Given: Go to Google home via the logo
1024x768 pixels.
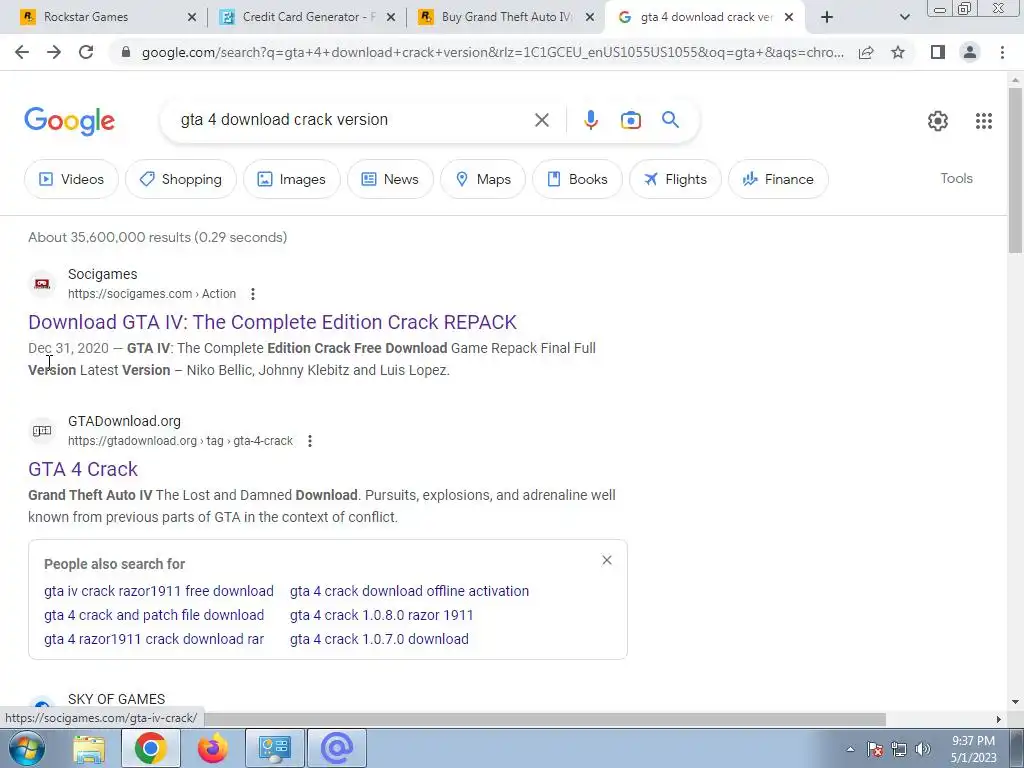Looking at the screenshot, I should tap(69, 121).
